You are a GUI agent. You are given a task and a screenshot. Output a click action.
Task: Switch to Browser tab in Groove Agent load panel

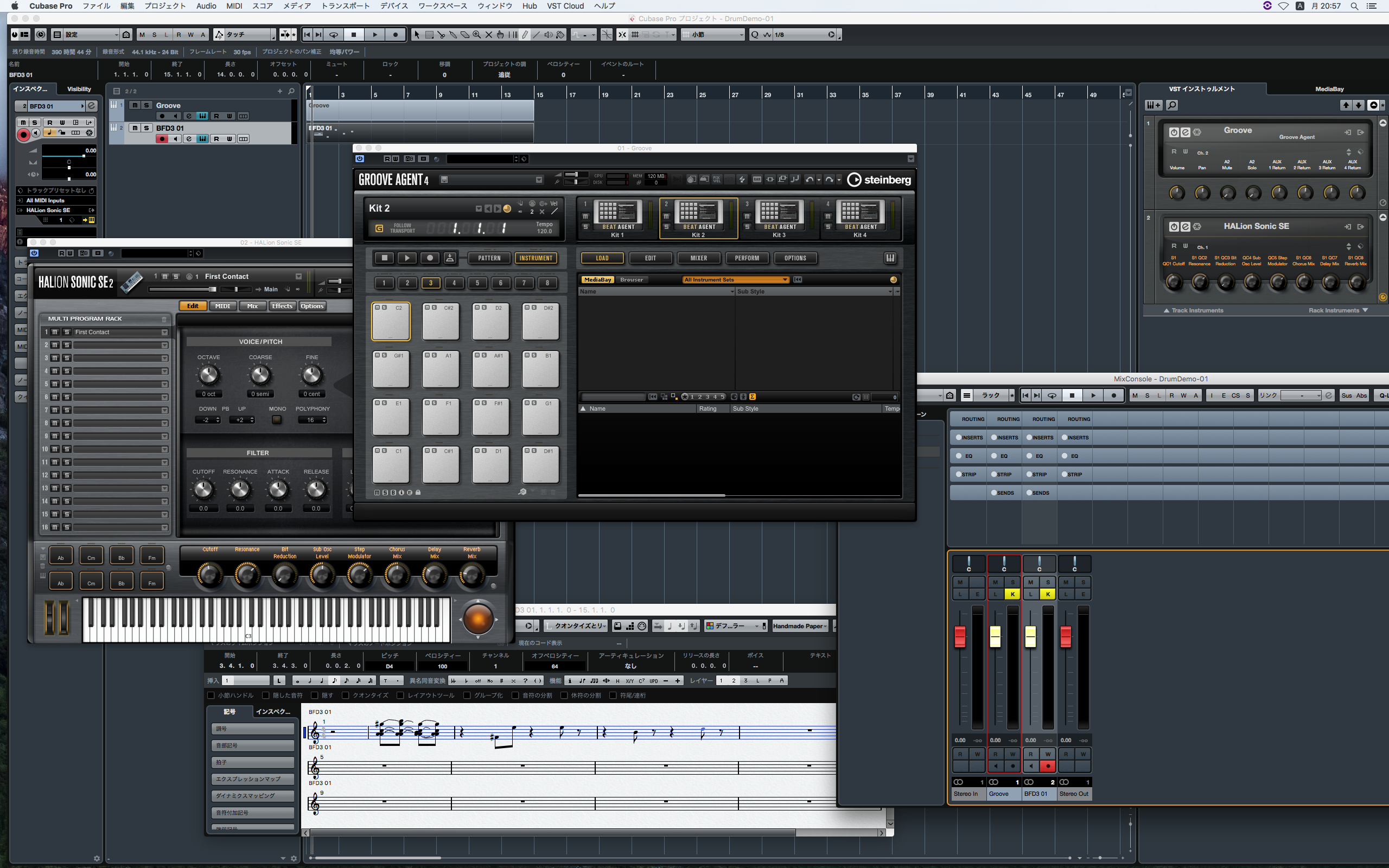(632, 279)
